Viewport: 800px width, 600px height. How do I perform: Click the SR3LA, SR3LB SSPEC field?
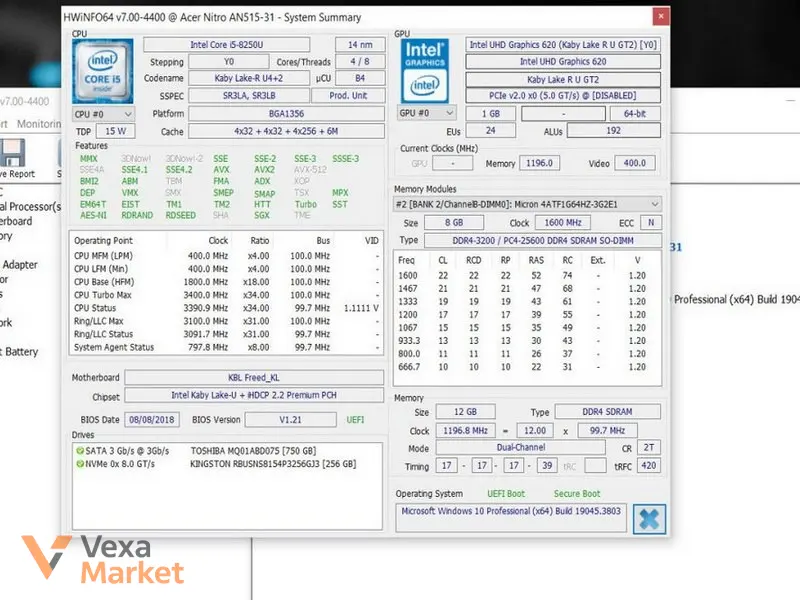point(249,95)
